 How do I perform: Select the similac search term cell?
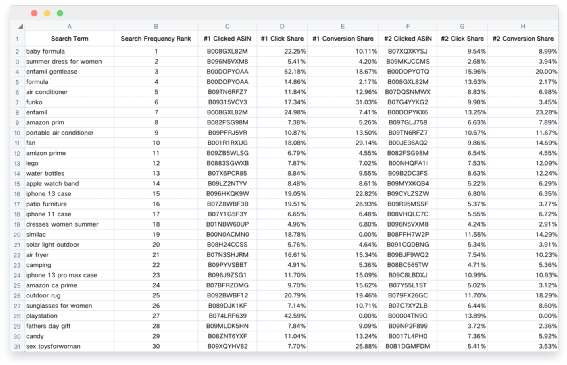tap(69, 234)
